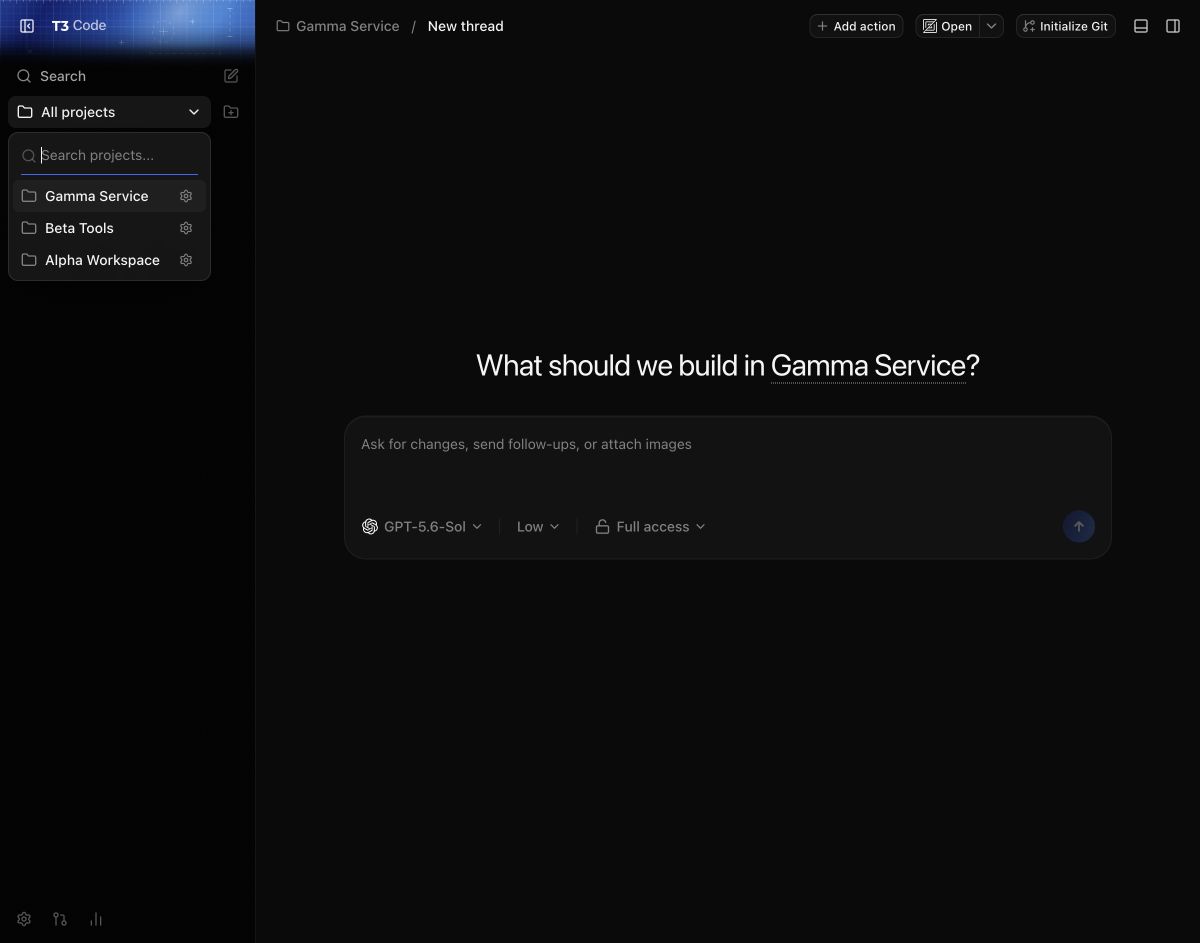Select Gamma Service in the project list
The height and width of the screenshot is (943, 1200).
tap(110, 196)
